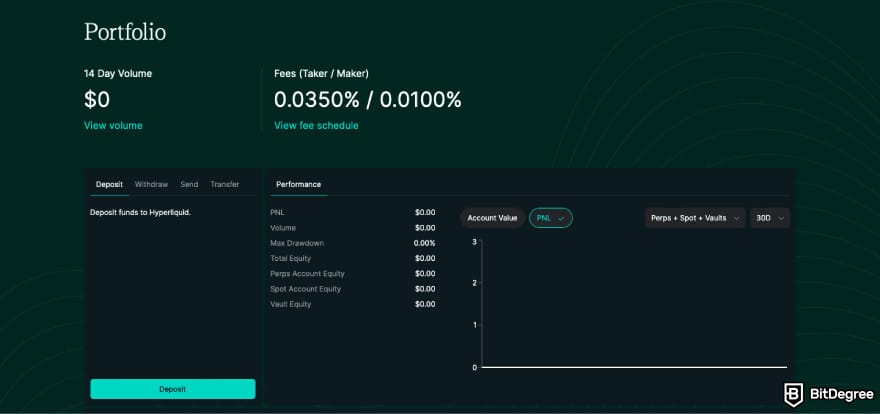
Task: Click the Fees (Taker / Maker) label
Action: pyautogui.click(x=322, y=73)
